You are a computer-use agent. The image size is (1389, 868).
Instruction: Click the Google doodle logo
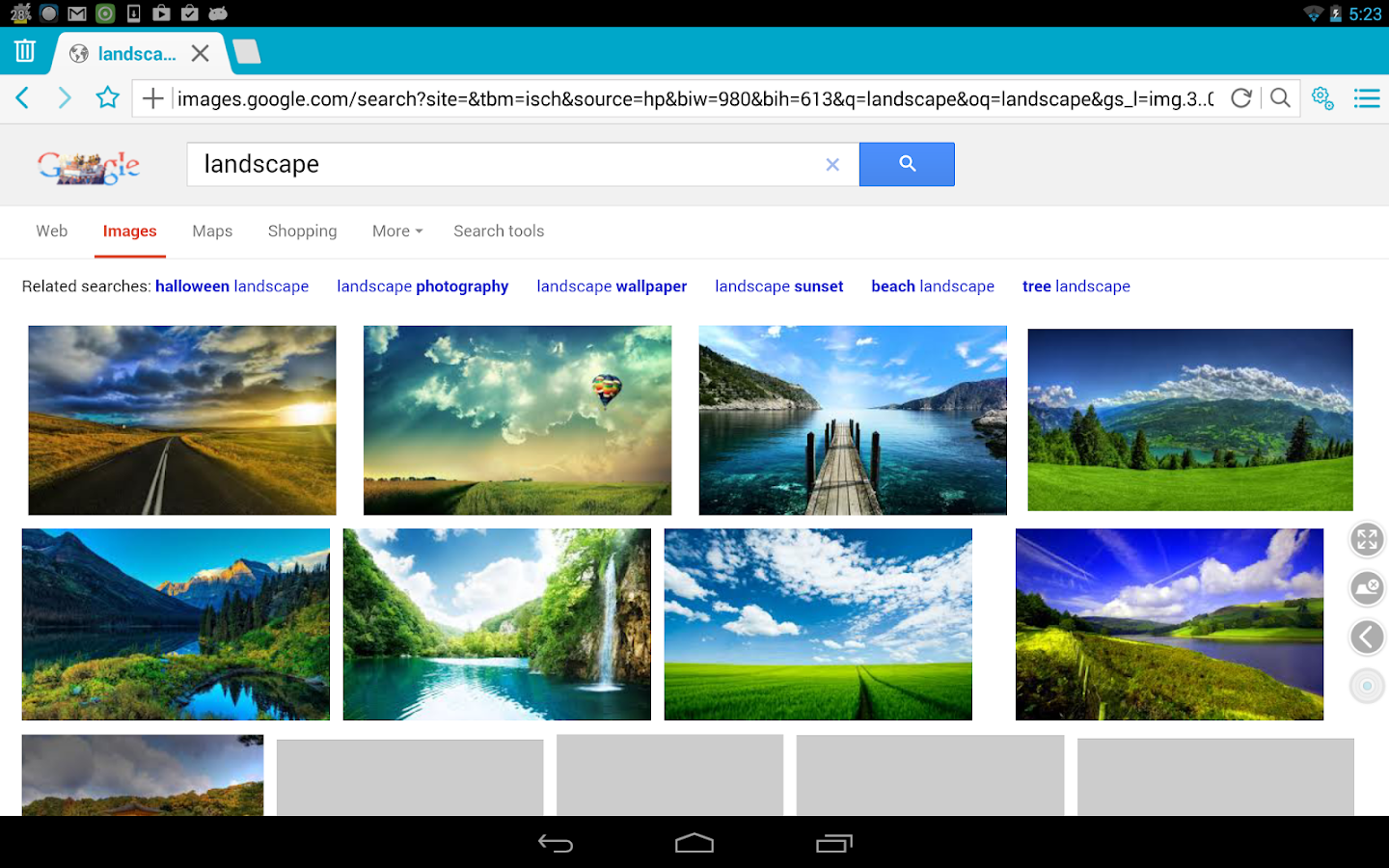88,165
